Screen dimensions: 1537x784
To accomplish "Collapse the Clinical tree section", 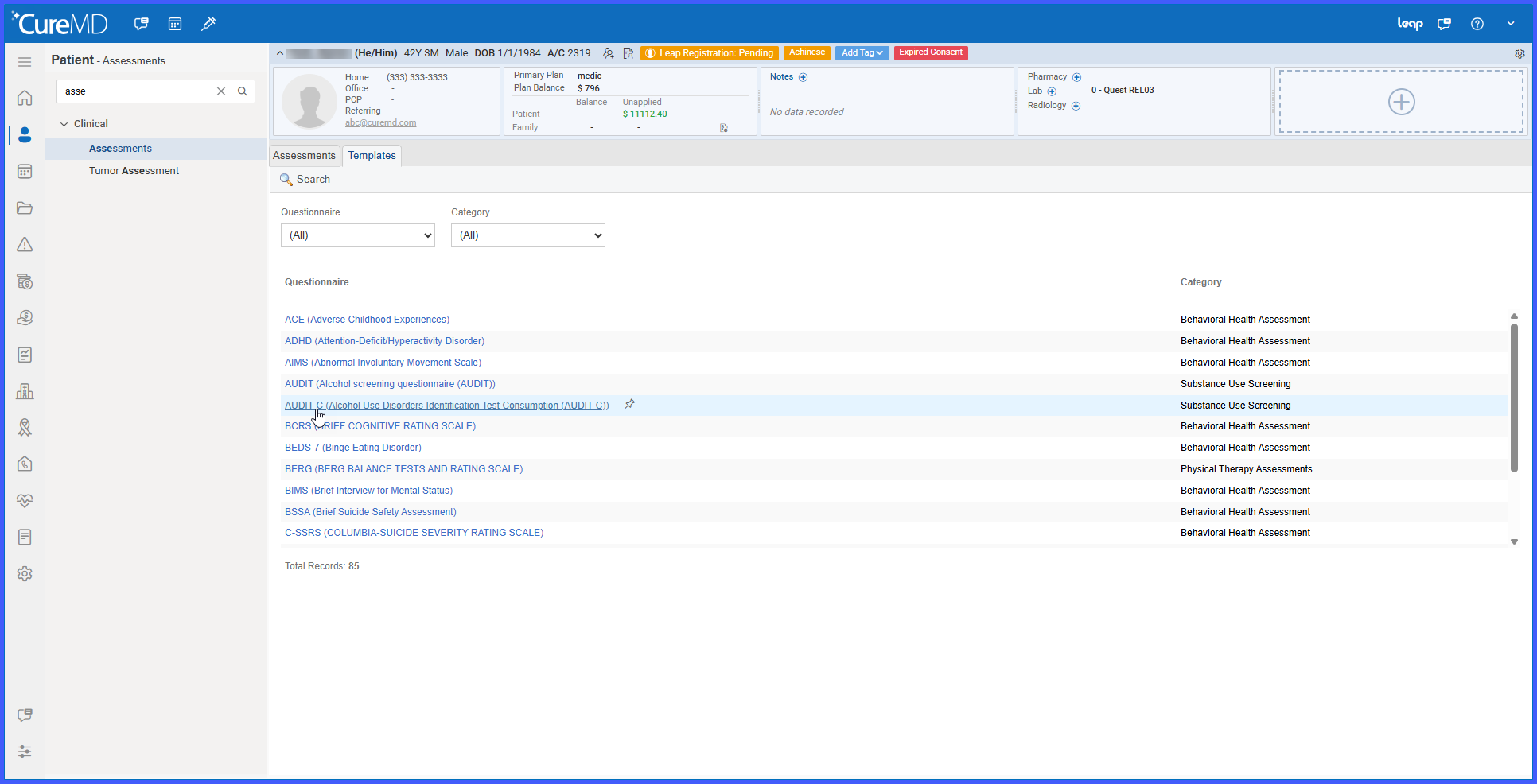I will pos(64,124).
